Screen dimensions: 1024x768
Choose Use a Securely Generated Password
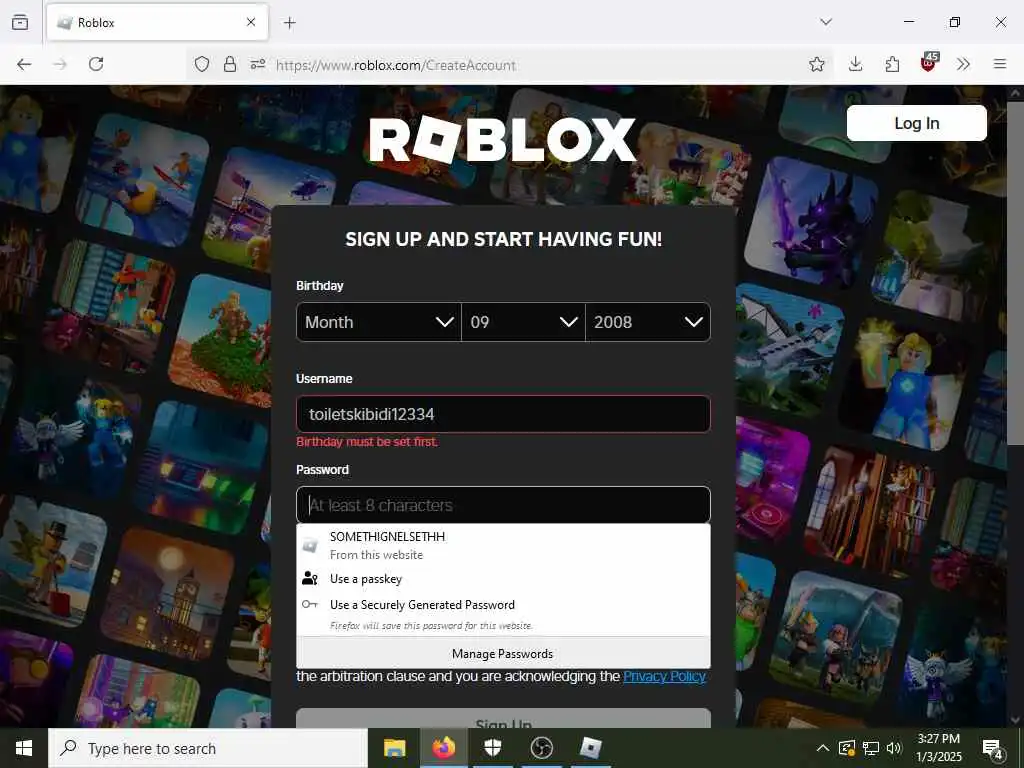pos(503,613)
